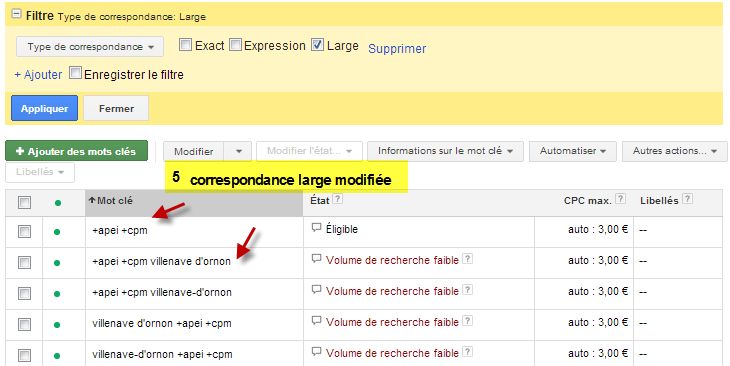Uncheck the Large match type checkbox

tap(318, 45)
